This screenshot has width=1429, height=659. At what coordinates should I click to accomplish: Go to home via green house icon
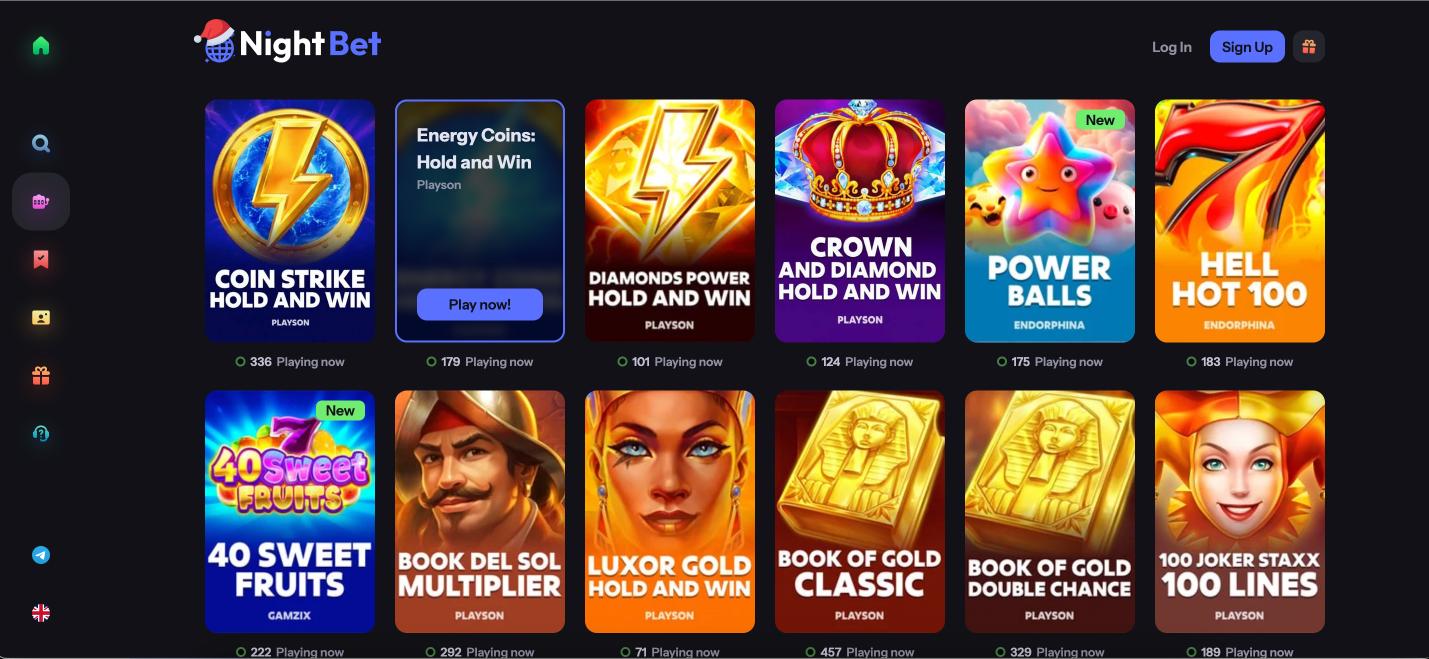(x=41, y=46)
